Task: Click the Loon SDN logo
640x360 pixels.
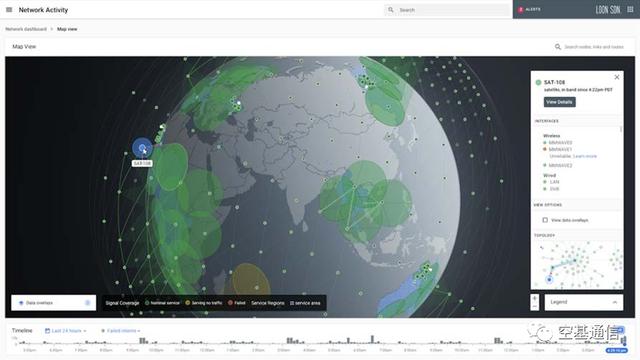Action: [608, 9]
